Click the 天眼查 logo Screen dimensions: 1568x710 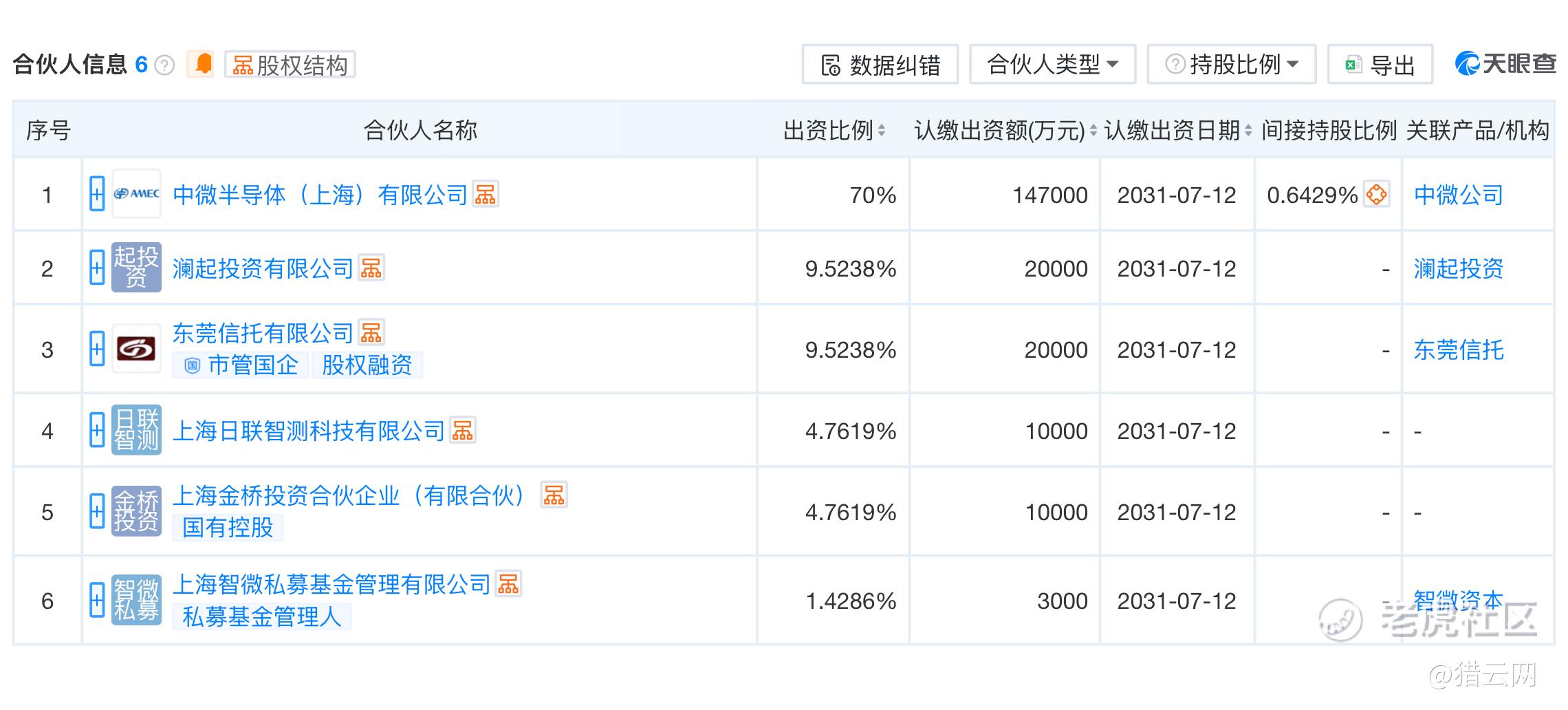(x=1505, y=64)
